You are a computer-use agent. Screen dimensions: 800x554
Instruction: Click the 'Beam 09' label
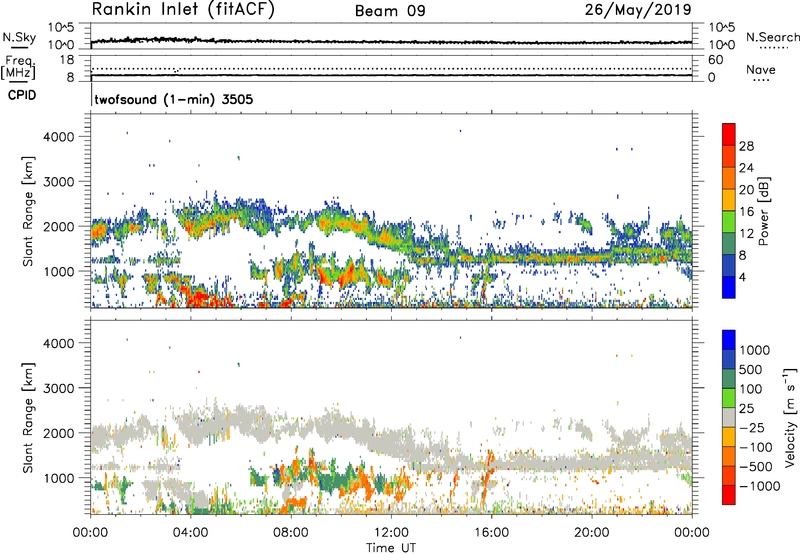[390, 11]
